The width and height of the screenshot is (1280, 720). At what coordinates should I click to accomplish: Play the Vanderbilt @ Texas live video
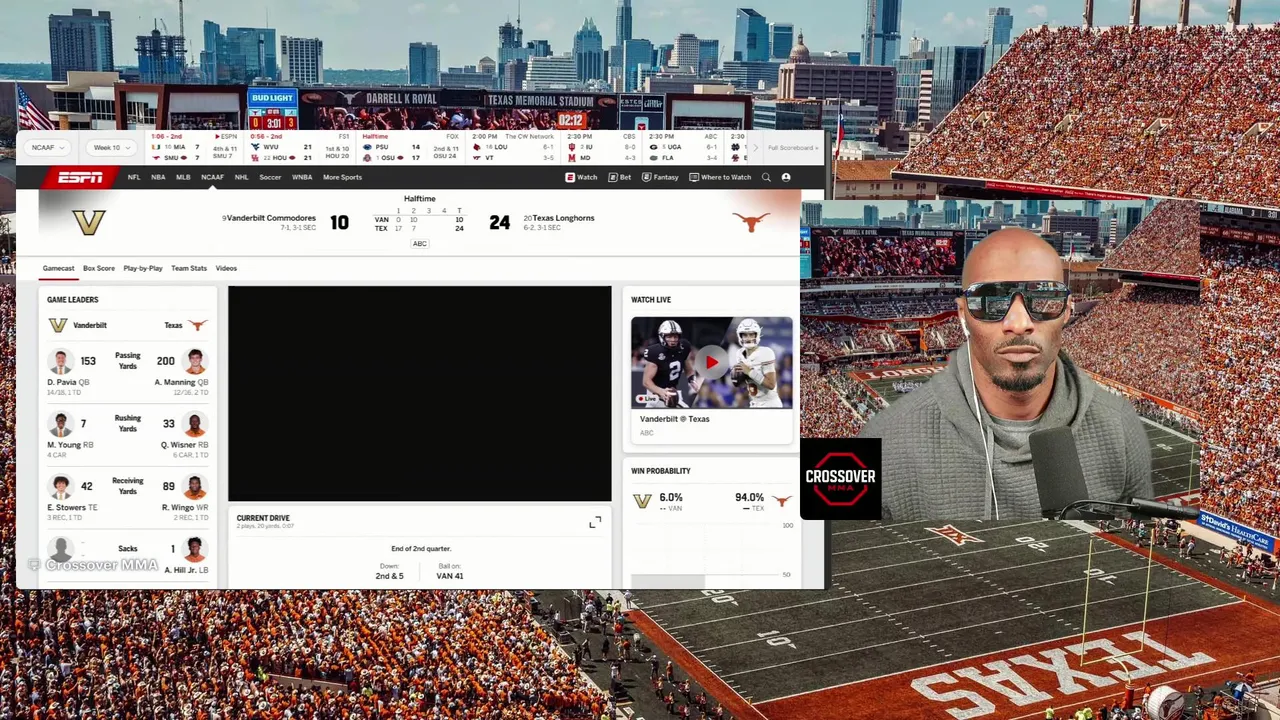[x=712, y=362]
